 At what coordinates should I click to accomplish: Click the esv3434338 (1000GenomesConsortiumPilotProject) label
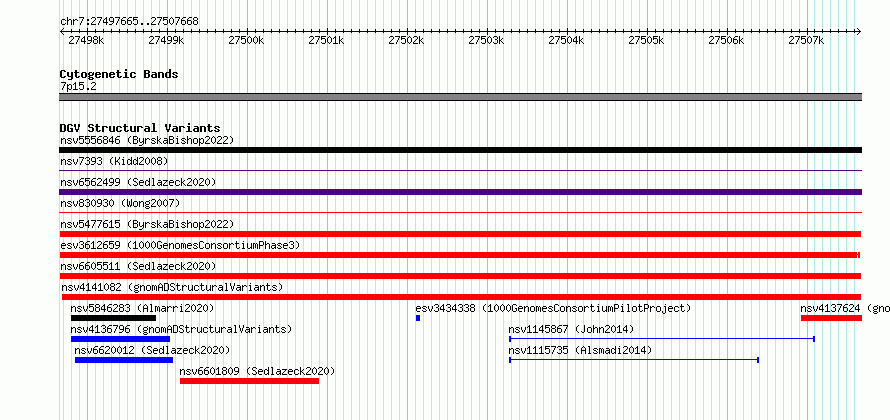tap(553, 308)
